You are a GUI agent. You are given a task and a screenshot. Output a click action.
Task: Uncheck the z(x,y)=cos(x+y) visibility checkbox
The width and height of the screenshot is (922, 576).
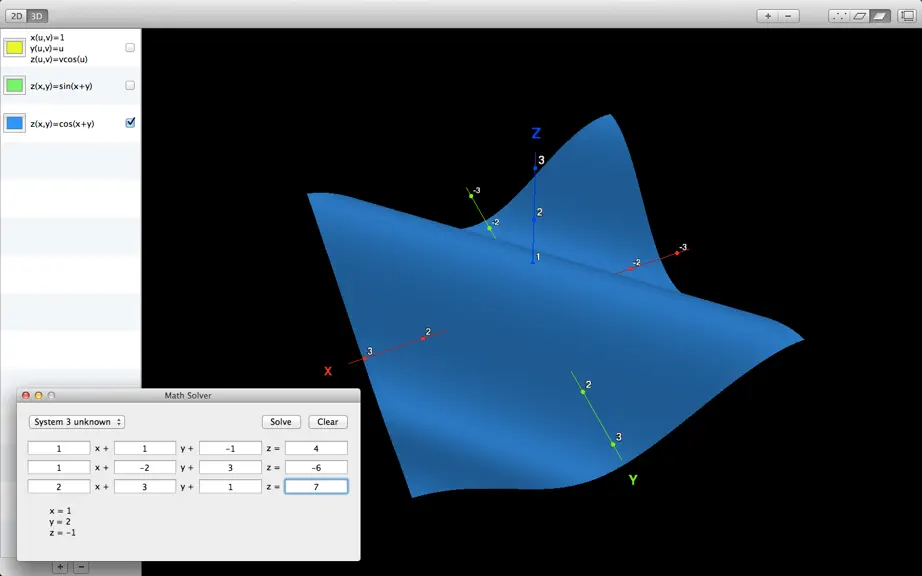coord(130,123)
